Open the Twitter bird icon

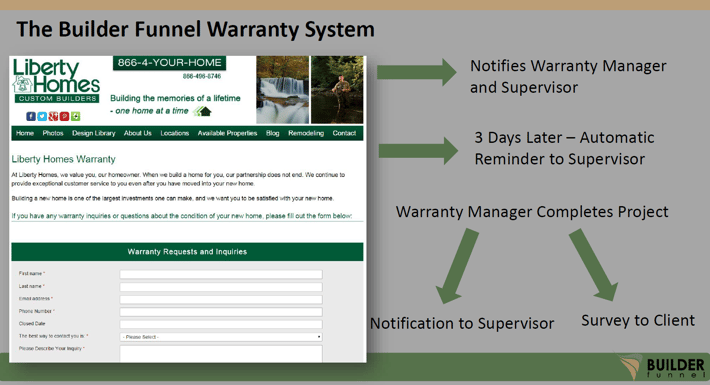click(x=42, y=116)
